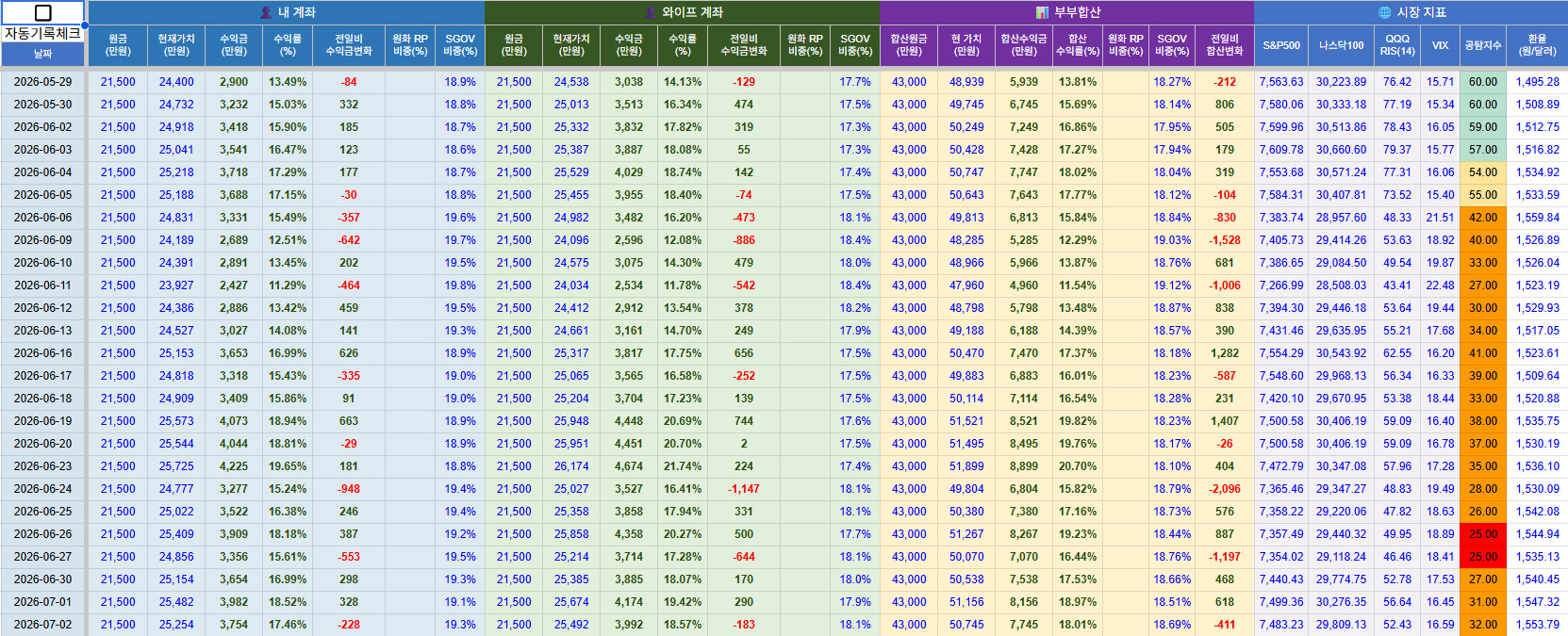Click my account 수익금 value 4,073

[x=234, y=421]
